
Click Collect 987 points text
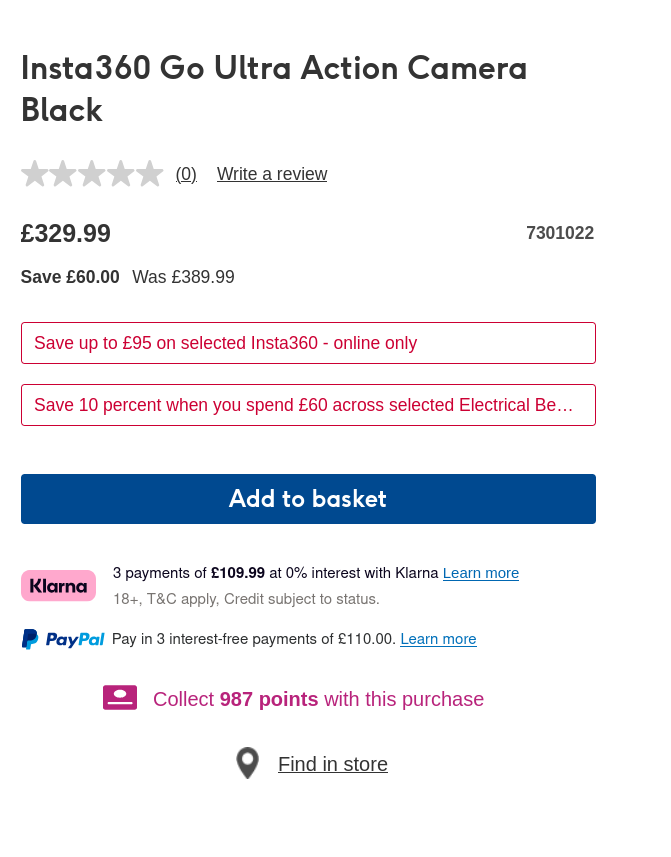click(316, 699)
